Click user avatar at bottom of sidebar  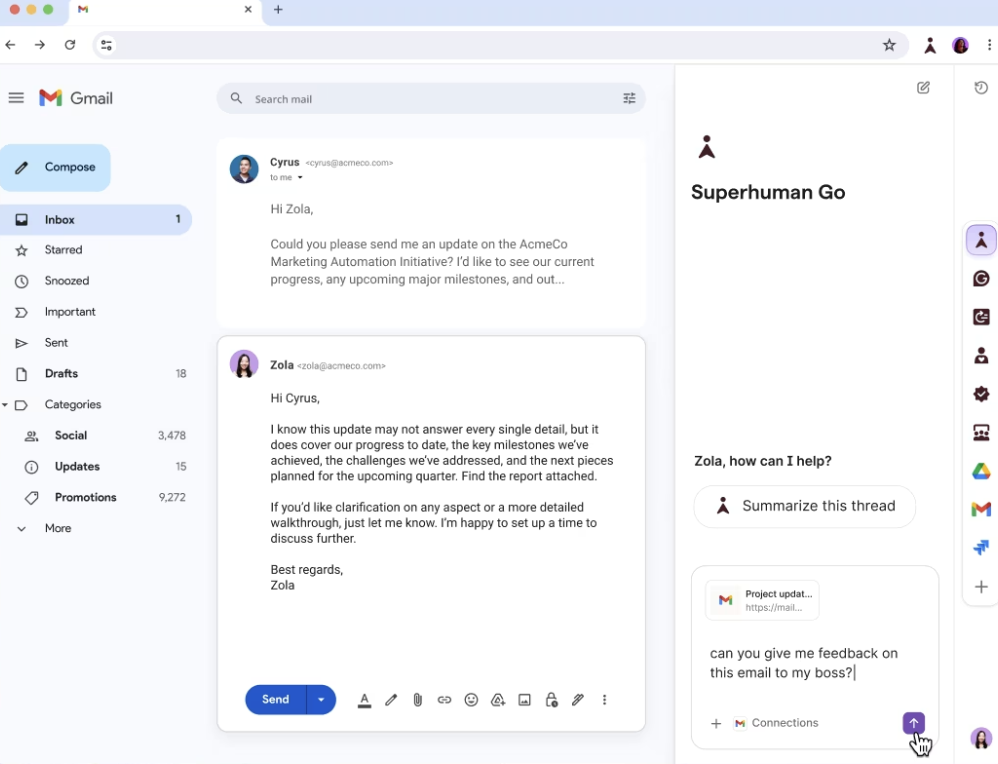pos(981,738)
